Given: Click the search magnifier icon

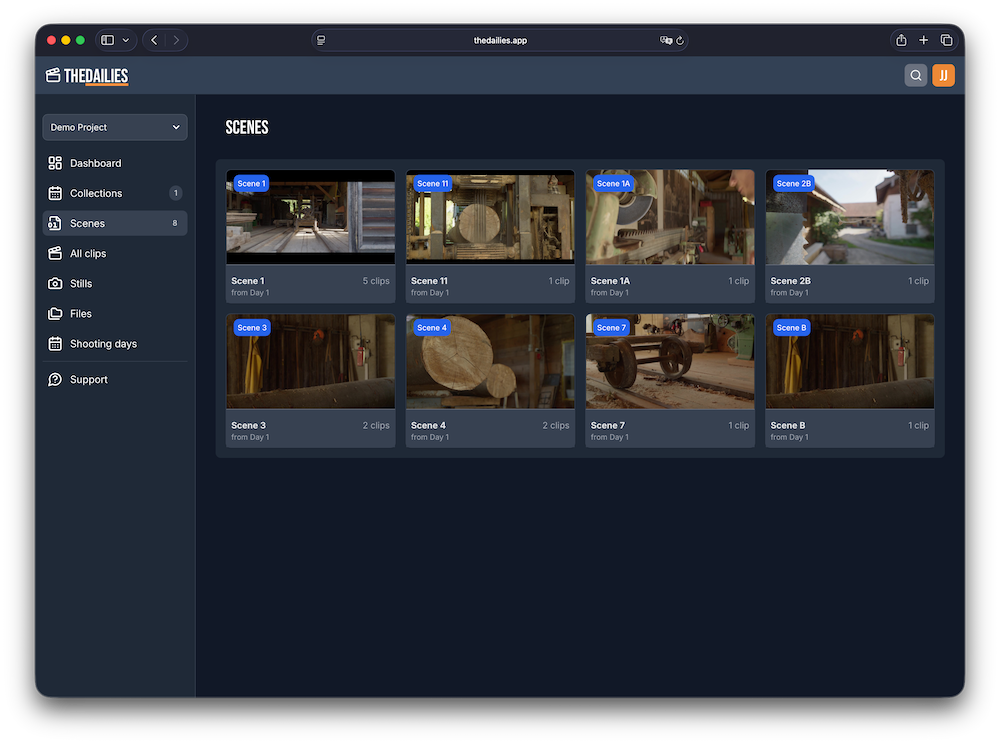Looking at the screenshot, I should [x=915, y=75].
